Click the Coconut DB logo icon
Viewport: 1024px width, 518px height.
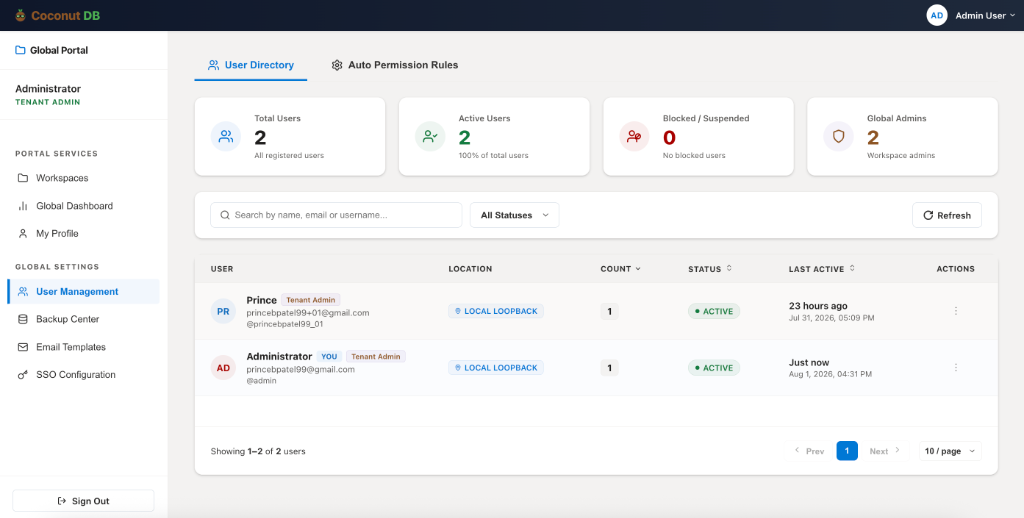pos(20,15)
